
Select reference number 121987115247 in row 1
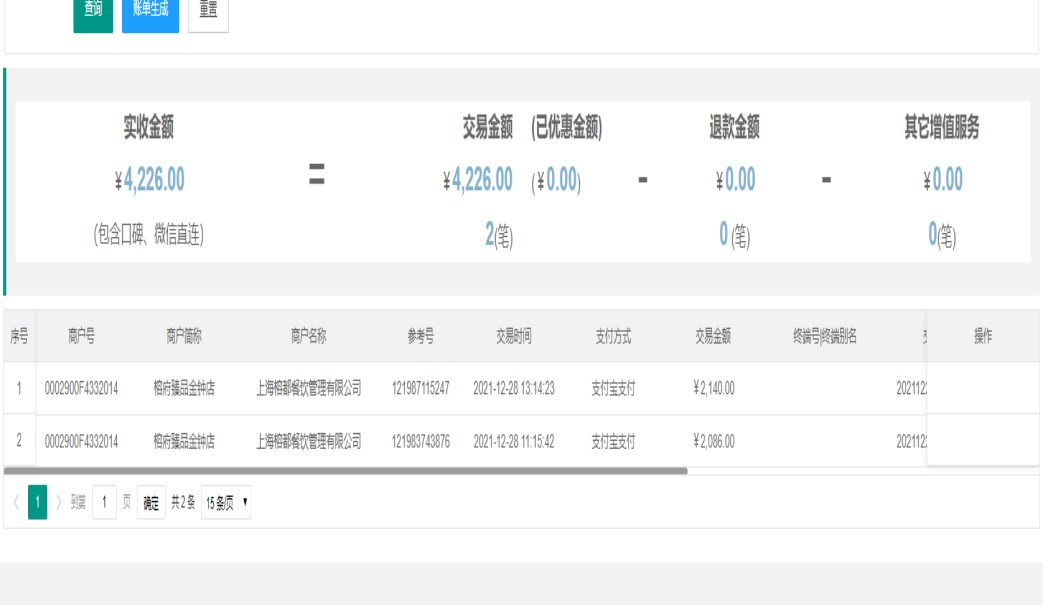[420, 388]
